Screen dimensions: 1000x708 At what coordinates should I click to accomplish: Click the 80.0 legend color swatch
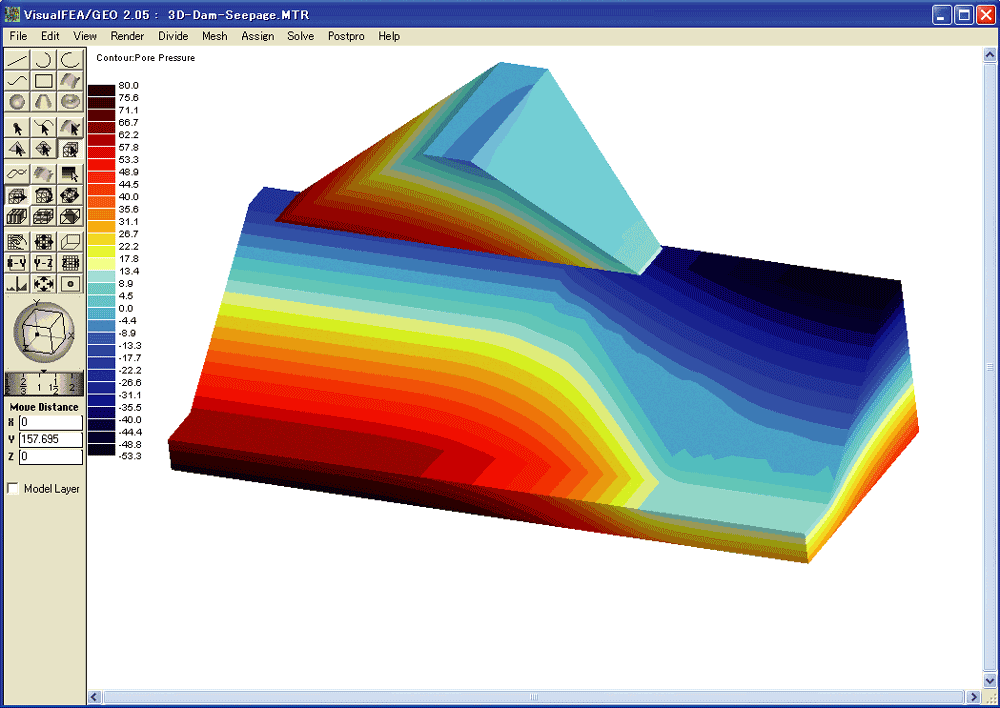(x=101, y=89)
